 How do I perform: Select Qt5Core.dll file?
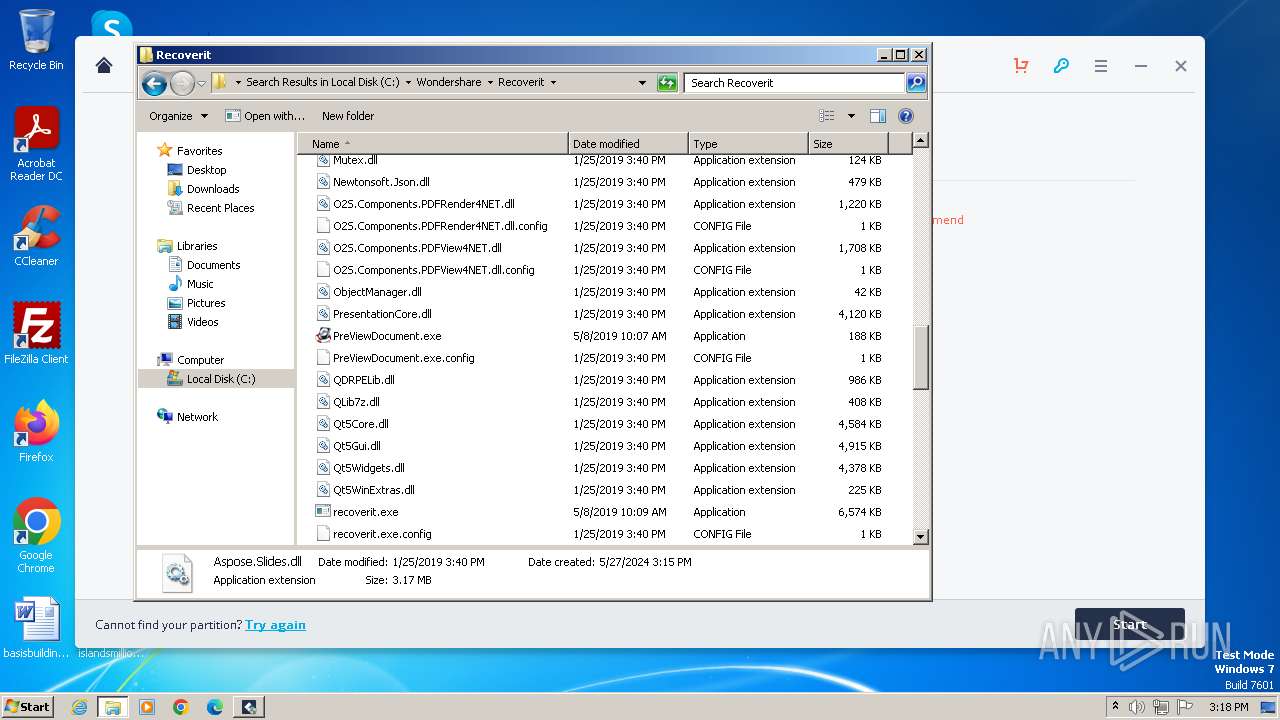coord(361,424)
